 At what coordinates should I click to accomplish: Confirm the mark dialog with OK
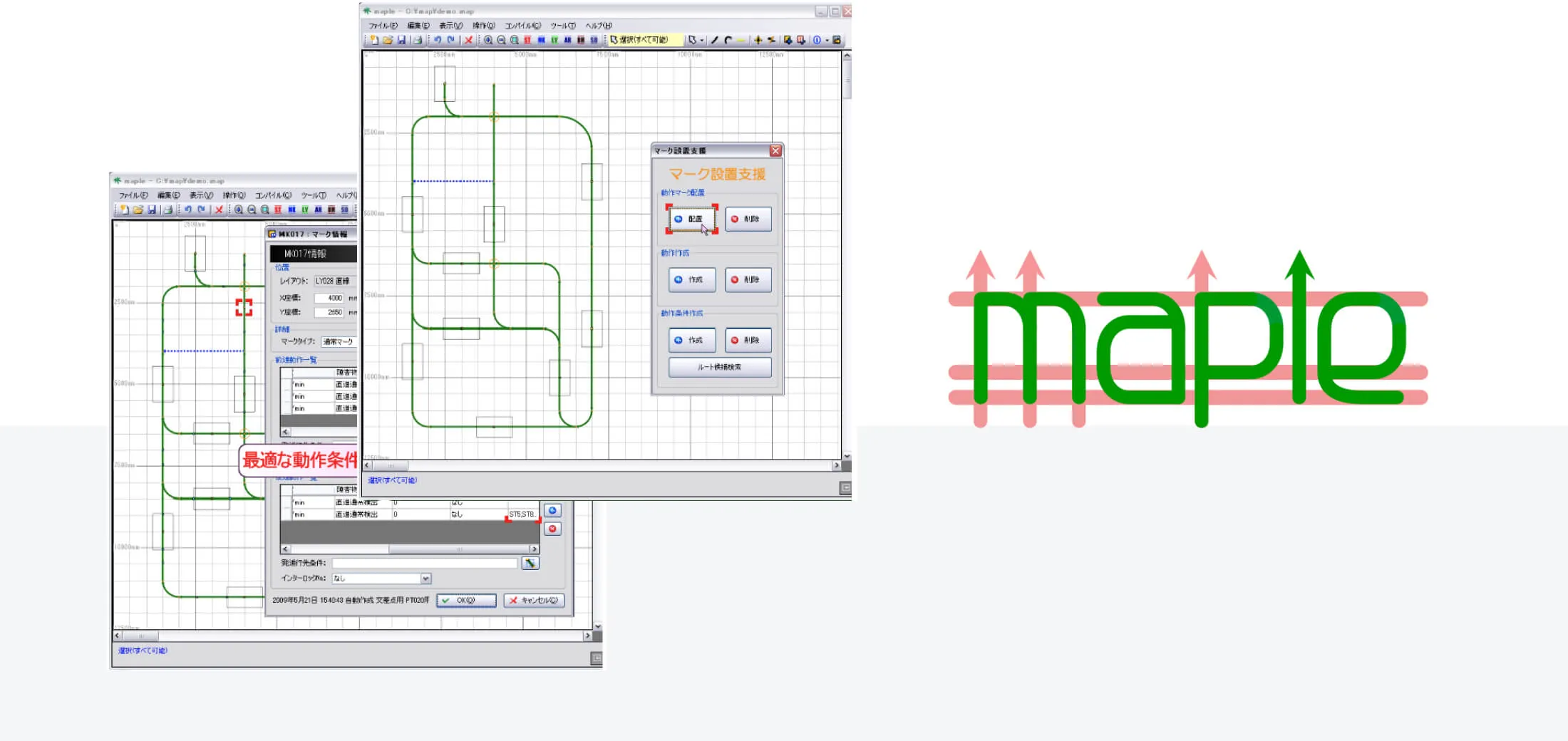pos(466,600)
